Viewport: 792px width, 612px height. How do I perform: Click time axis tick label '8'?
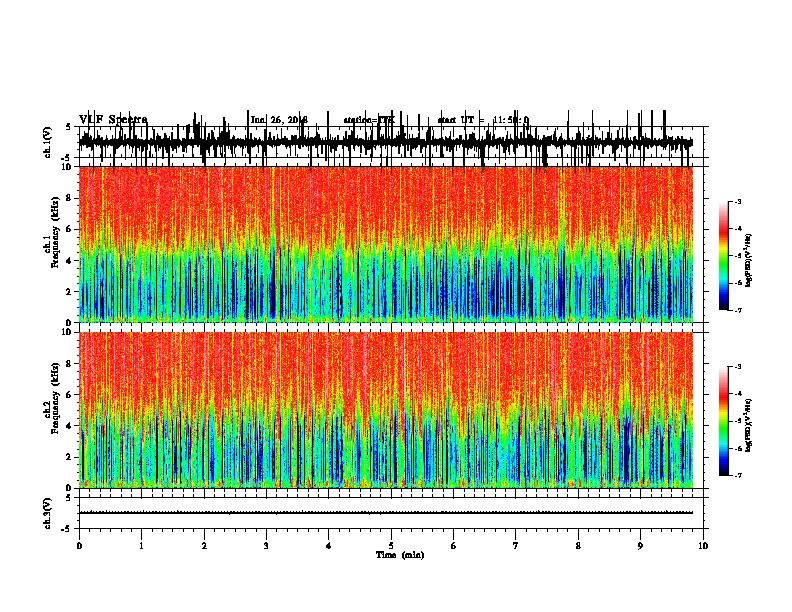click(578, 546)
